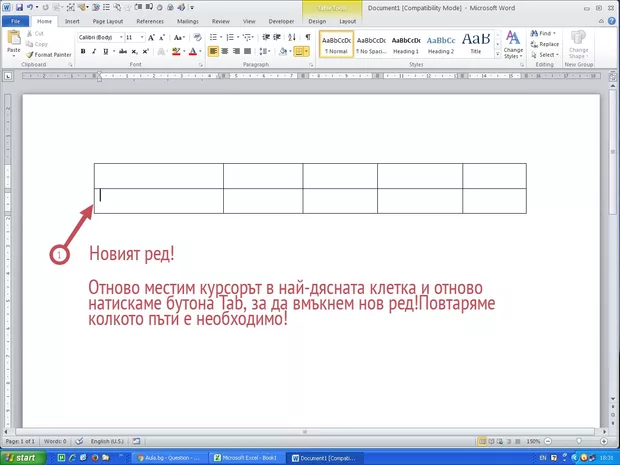Click the macro recording icon in status bar
Viewport: 620px width, 465px height.
(136, 441)
